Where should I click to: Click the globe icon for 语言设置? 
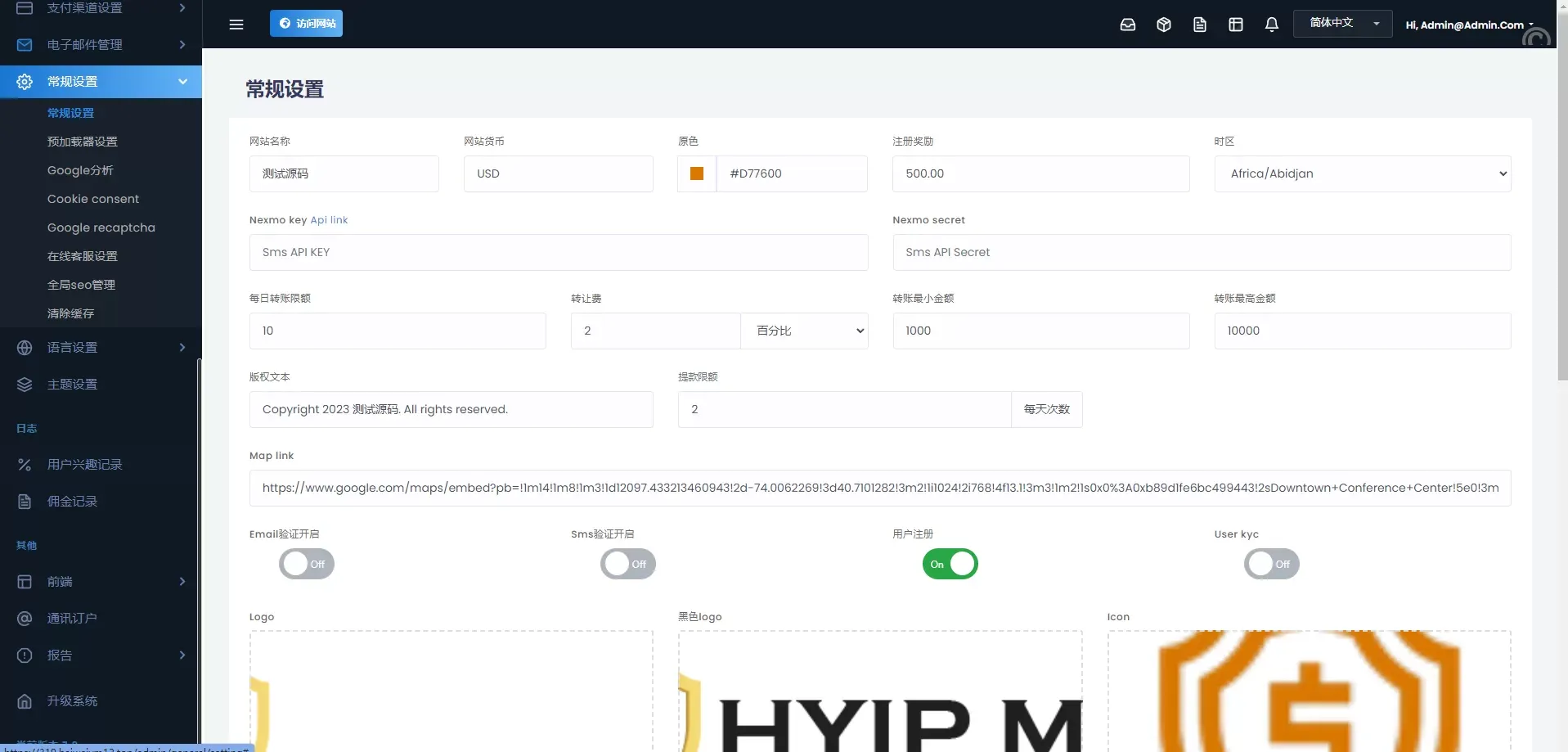[x=25, y=348]
